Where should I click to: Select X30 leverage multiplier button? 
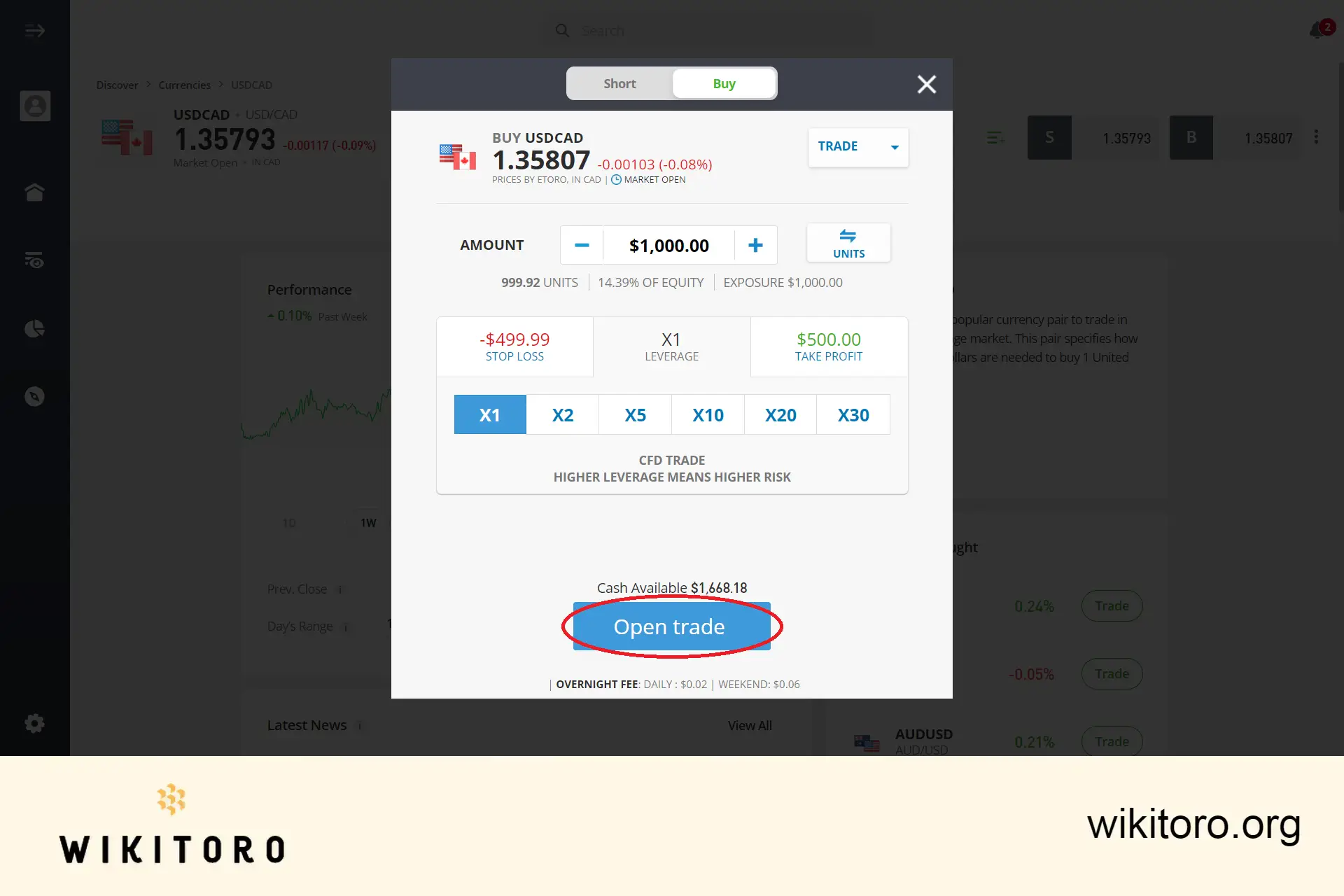[853, 414]
